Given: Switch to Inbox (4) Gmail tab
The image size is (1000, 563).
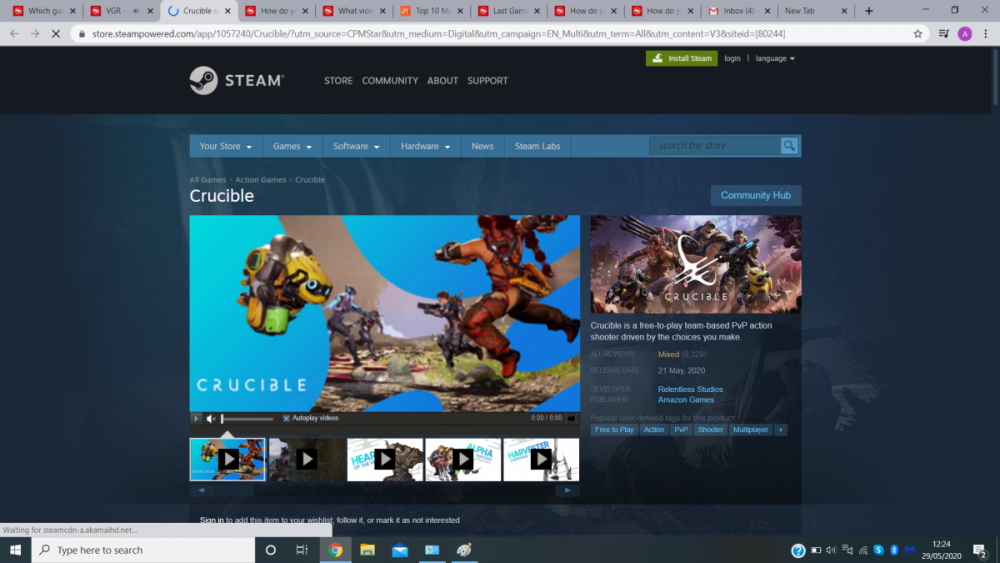Looking at the screenshot, I should tap(739, 11).
